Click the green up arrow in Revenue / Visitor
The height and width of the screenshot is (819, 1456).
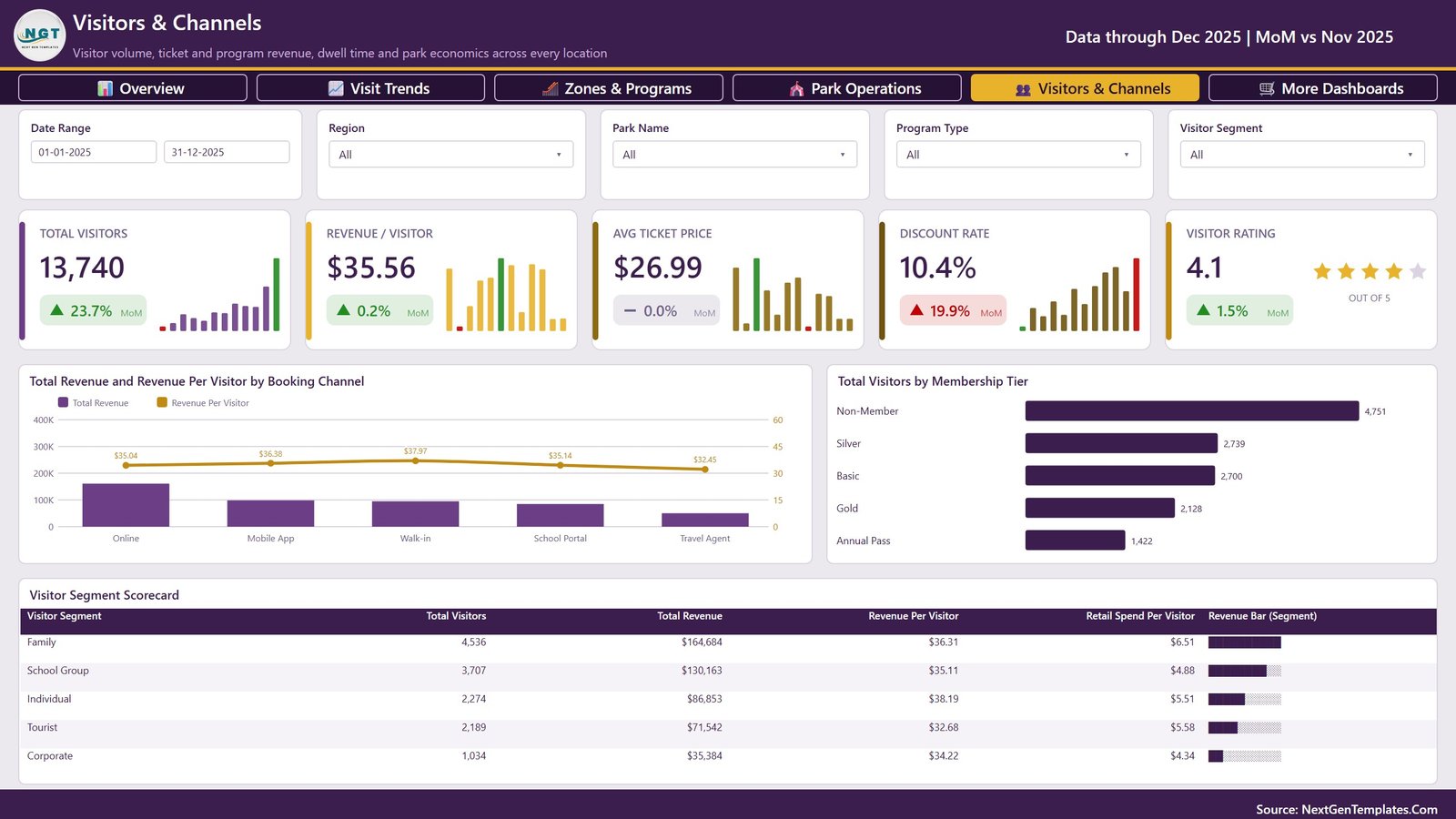(343, 310)
